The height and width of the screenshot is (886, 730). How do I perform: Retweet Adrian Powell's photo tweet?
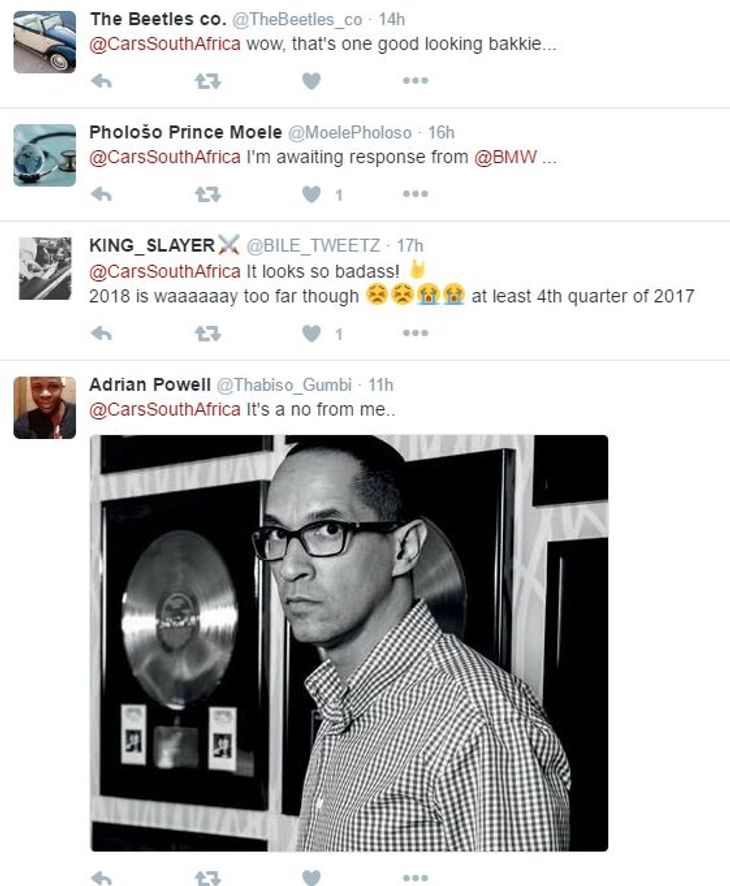[207, 878]
